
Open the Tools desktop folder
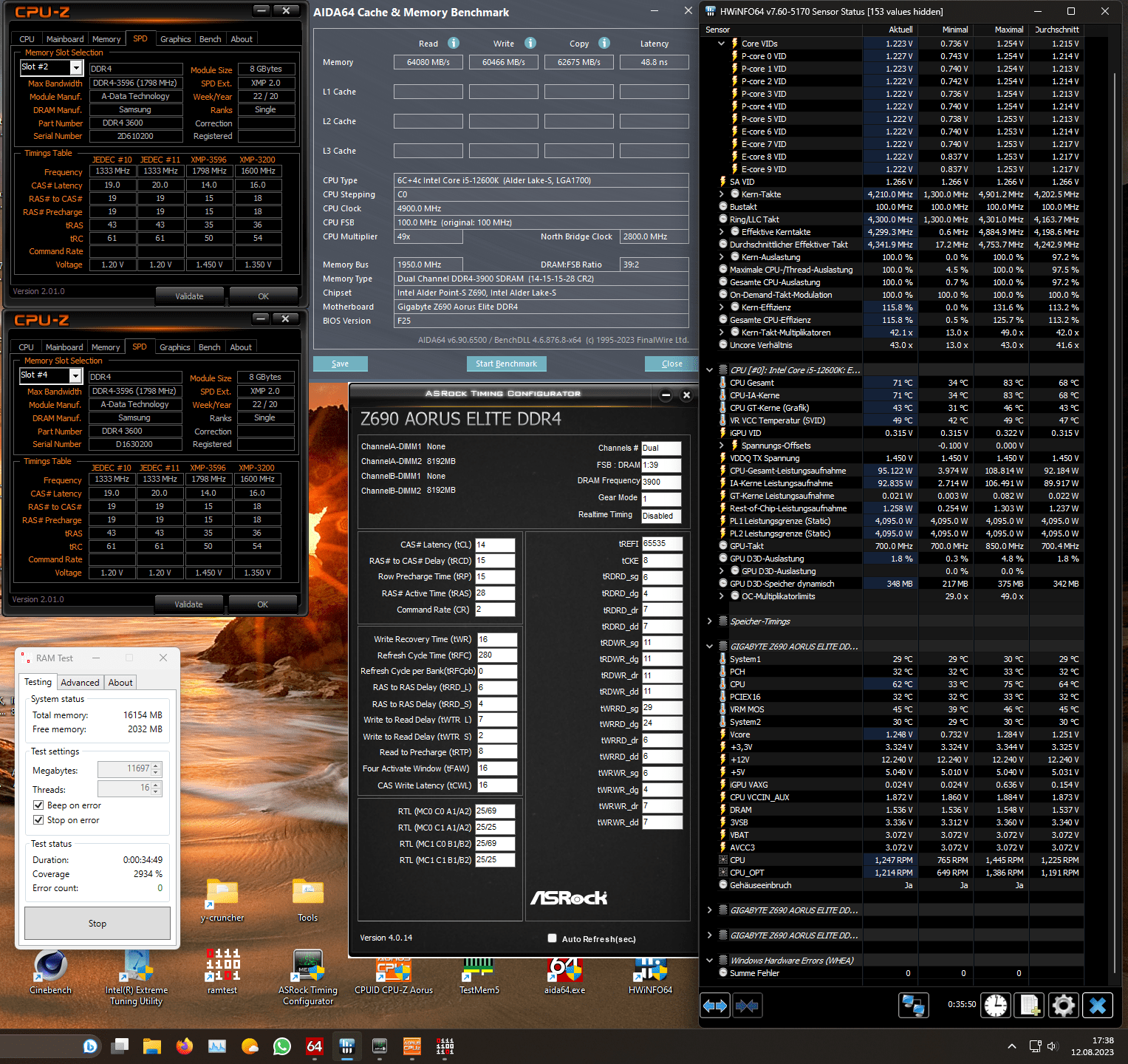pyautogui.click(x=308, y=900)
